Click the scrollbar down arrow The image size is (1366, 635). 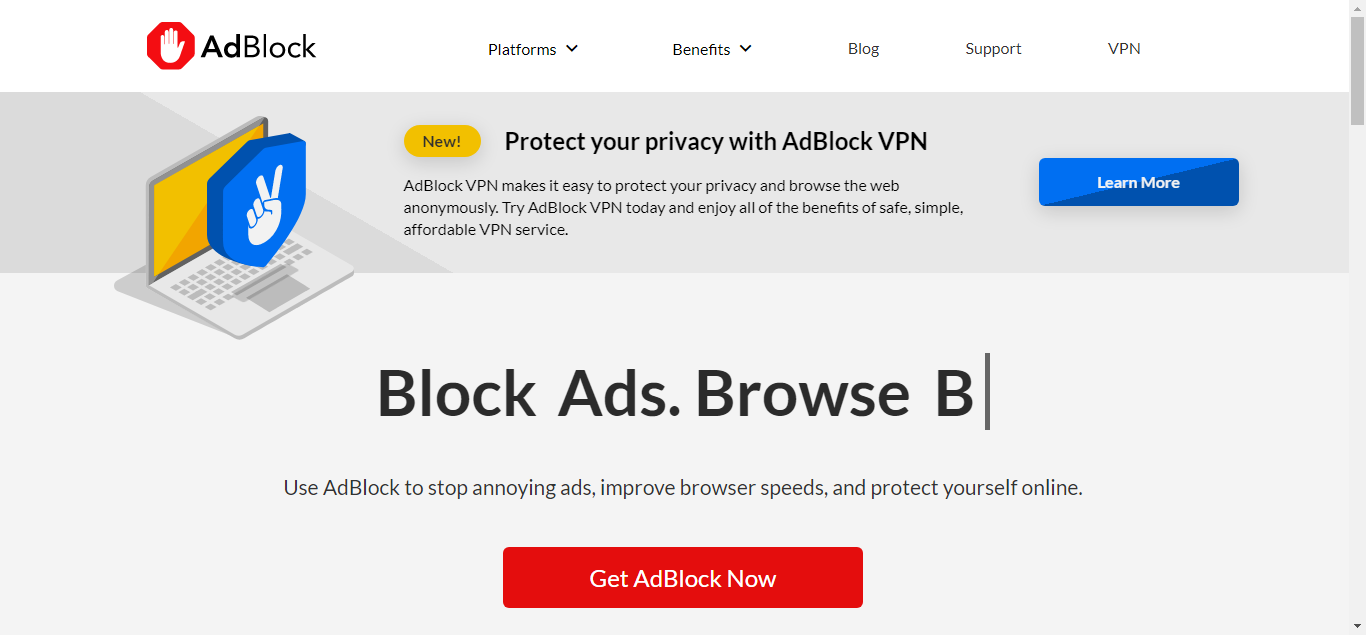1357,627
